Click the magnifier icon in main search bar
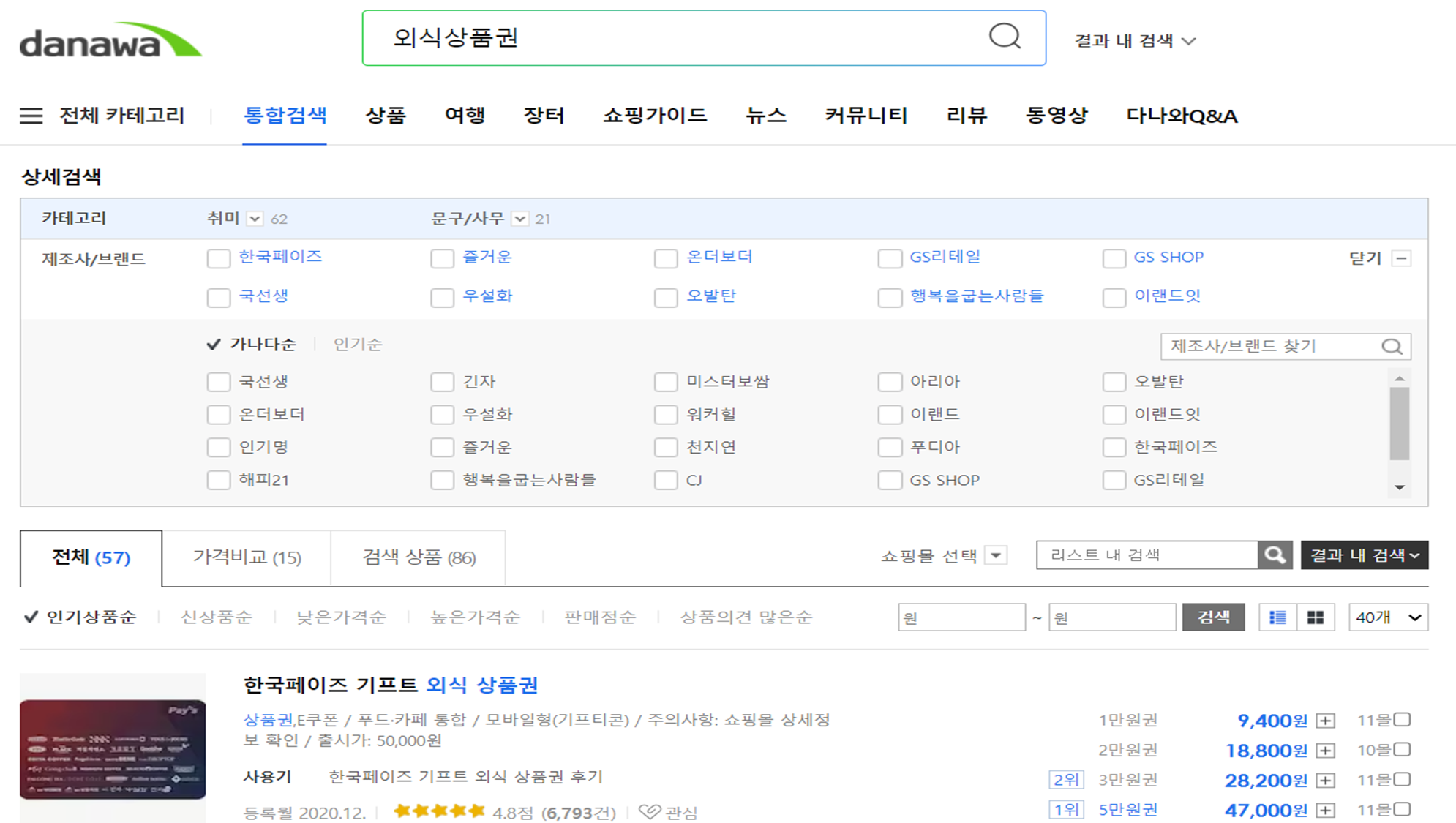Viewport: 1456px width, 823px height. [x=1005, y=36]
